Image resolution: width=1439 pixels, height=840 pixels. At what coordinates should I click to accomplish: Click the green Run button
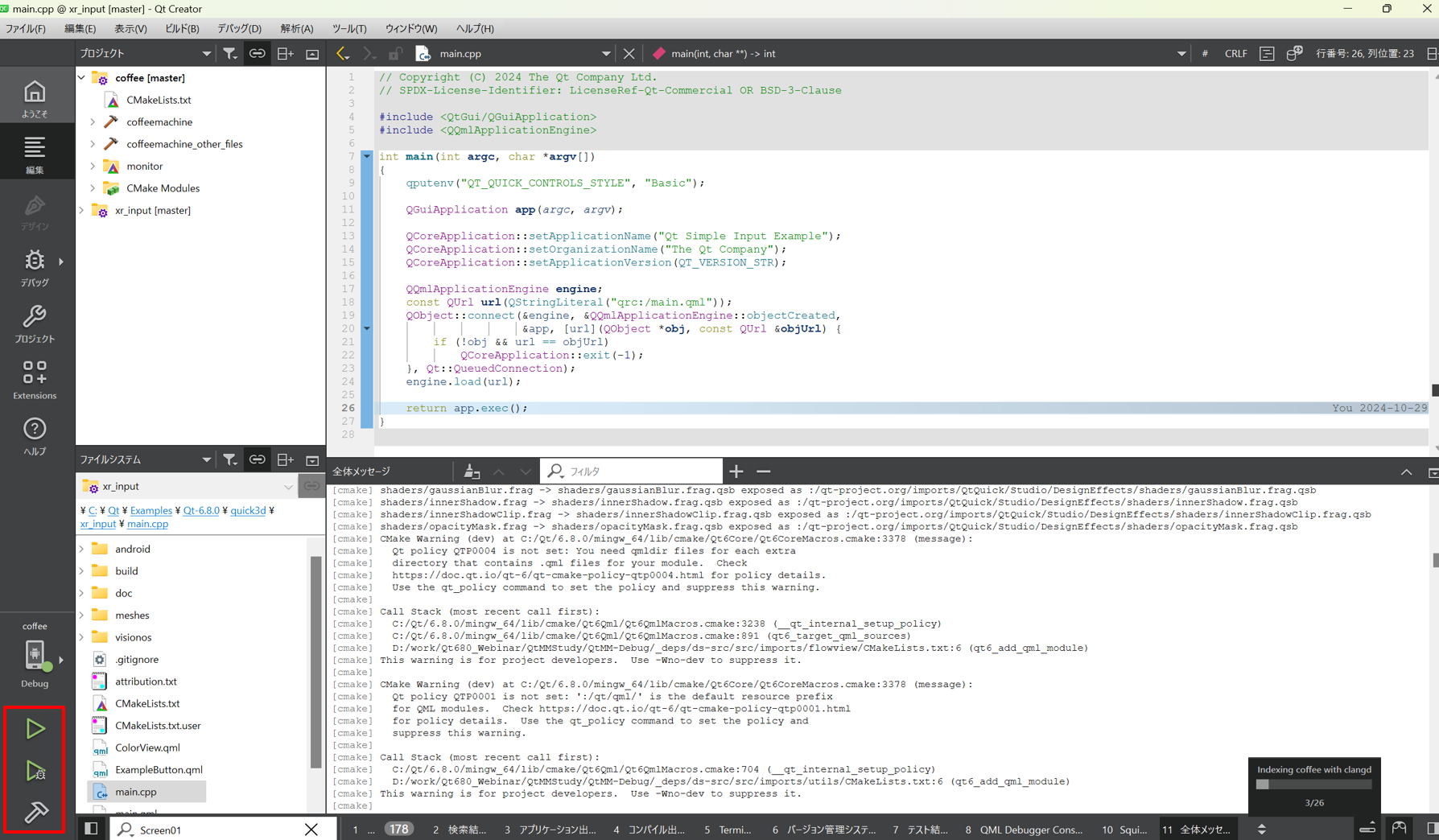click(35, 728)
